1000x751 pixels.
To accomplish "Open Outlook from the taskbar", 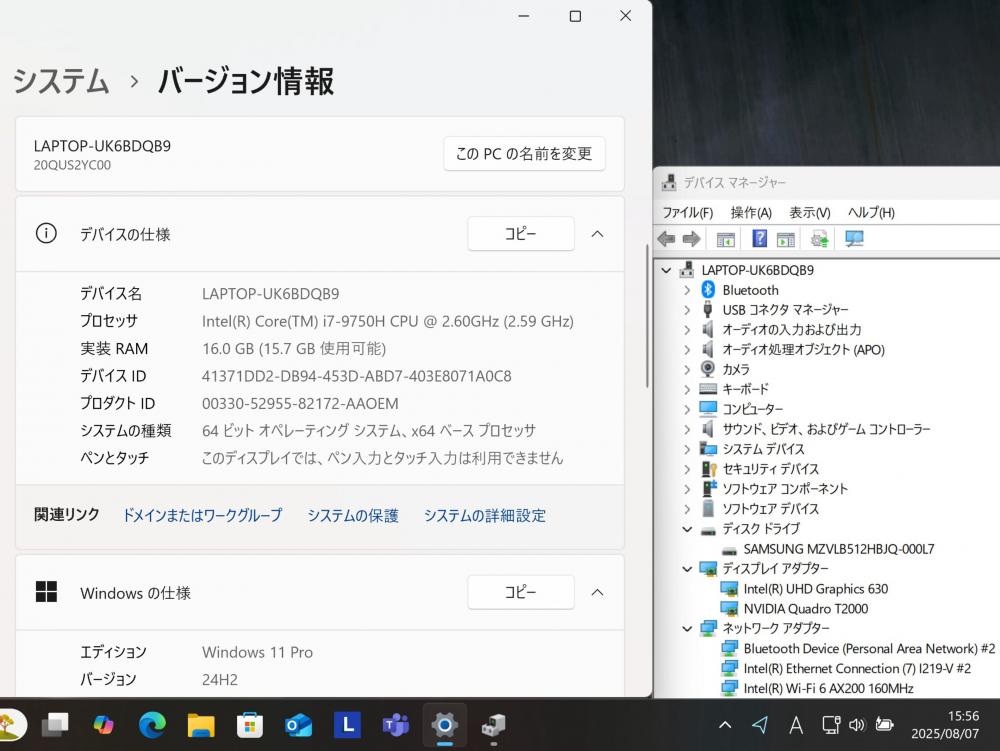I will (x=298, y=725).
